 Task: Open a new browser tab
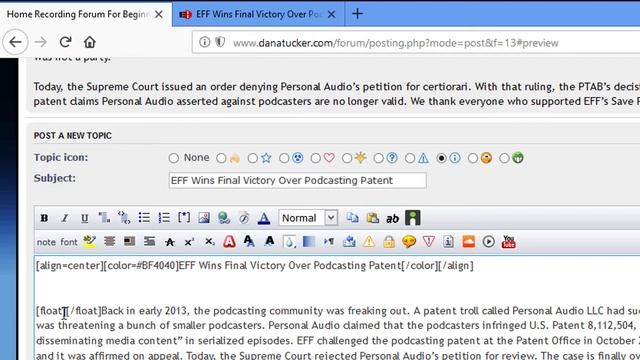[x=357, y=14]
